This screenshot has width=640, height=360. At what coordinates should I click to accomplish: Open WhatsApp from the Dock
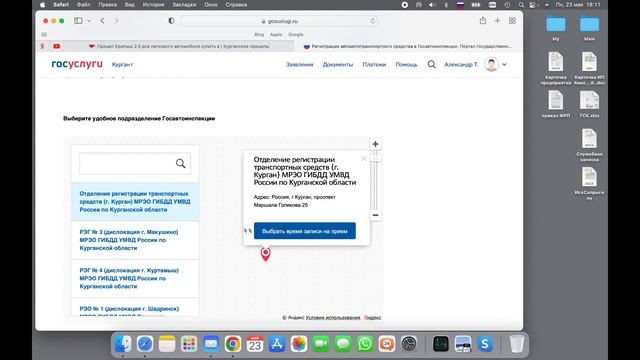(365, 344)
